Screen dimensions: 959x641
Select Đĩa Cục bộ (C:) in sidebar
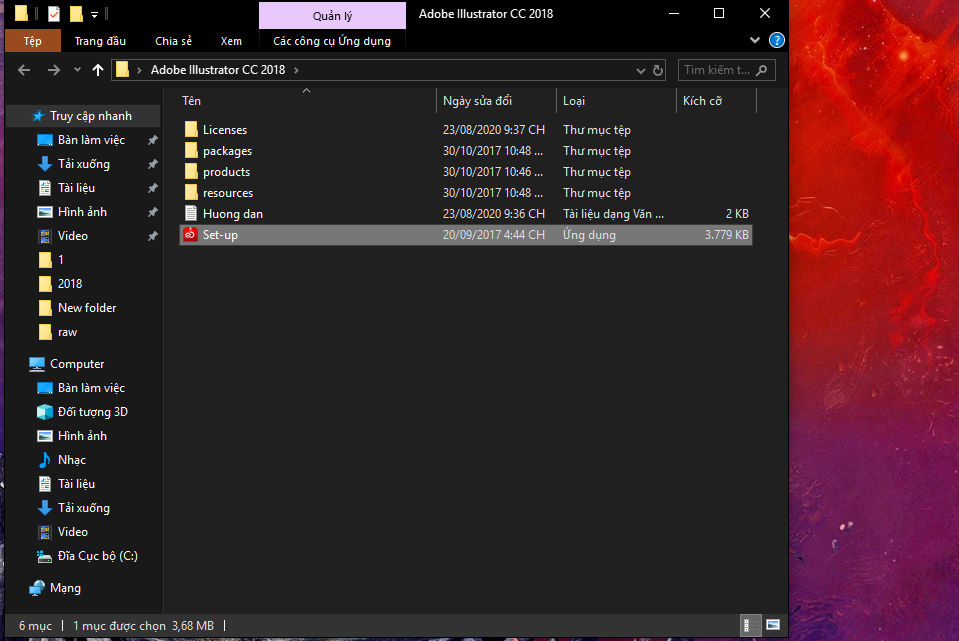pos(97,556)
